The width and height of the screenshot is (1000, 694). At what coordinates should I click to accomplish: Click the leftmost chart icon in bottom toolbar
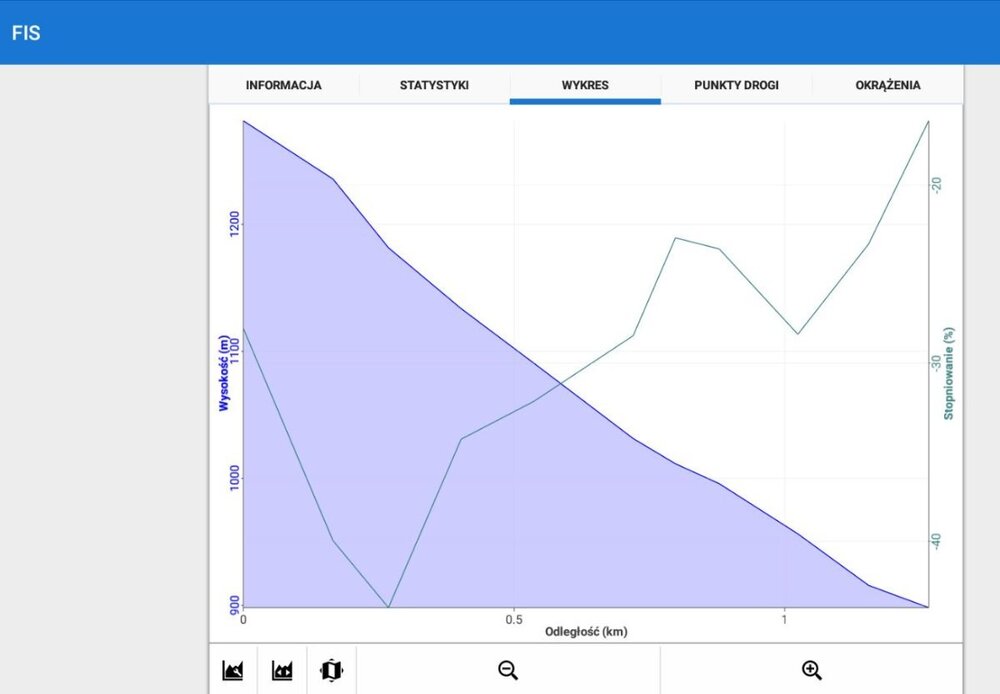[233, 670]
